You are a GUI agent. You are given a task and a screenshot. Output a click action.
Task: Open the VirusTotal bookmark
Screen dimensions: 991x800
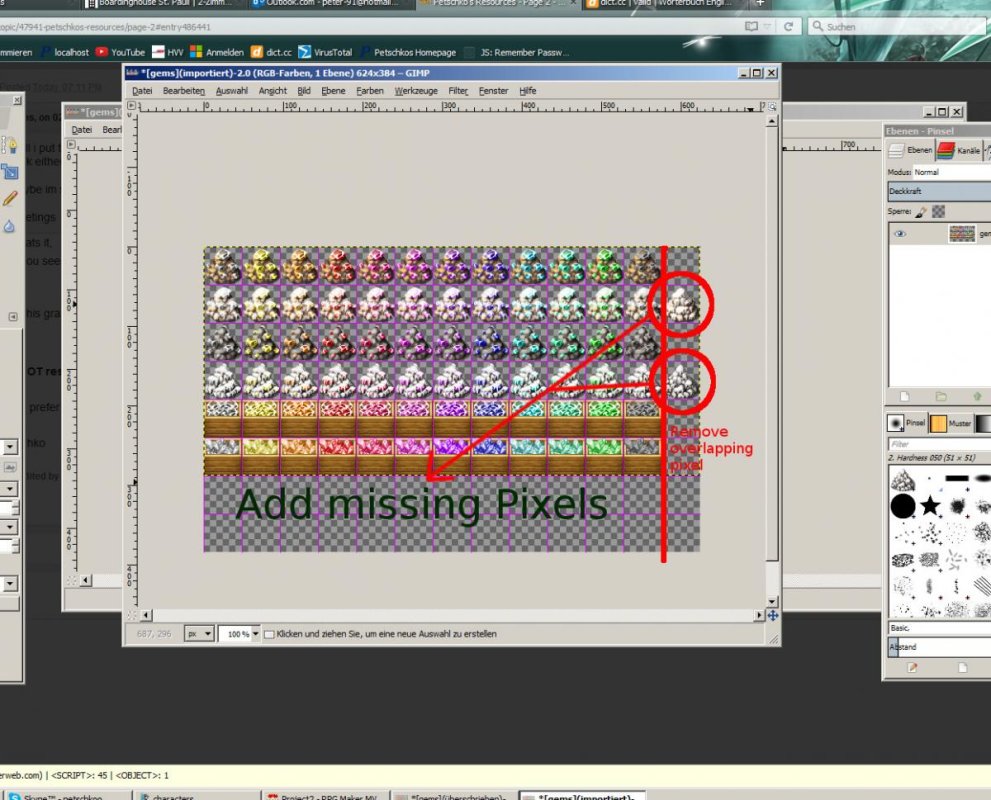(x=325, y=52)
